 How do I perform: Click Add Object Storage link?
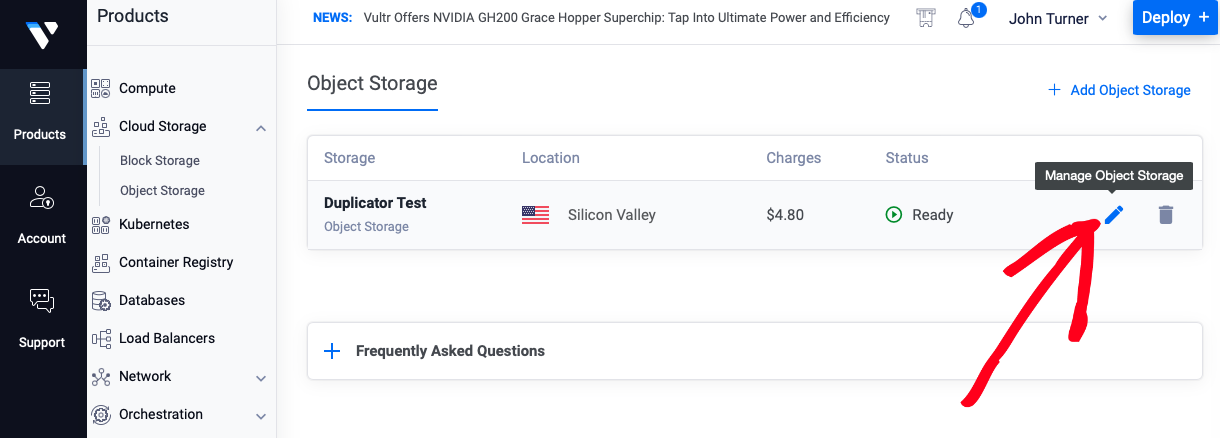(1119, 90)
